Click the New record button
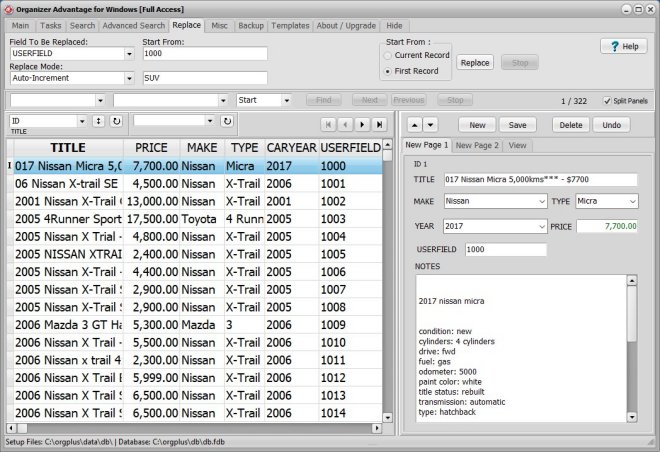Image resolution: width=660 pixels, height=452 pixels. click(477, 125)
